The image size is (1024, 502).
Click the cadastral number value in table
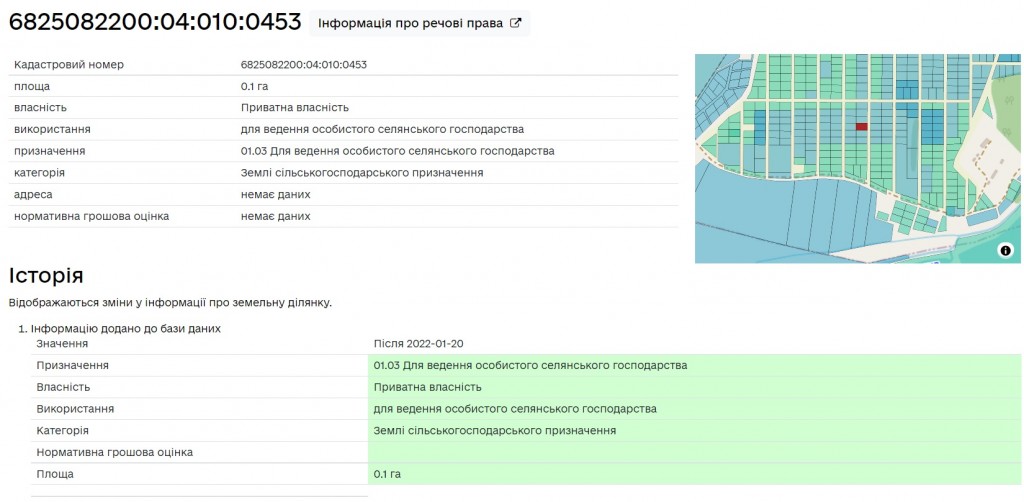pos(304,65)
